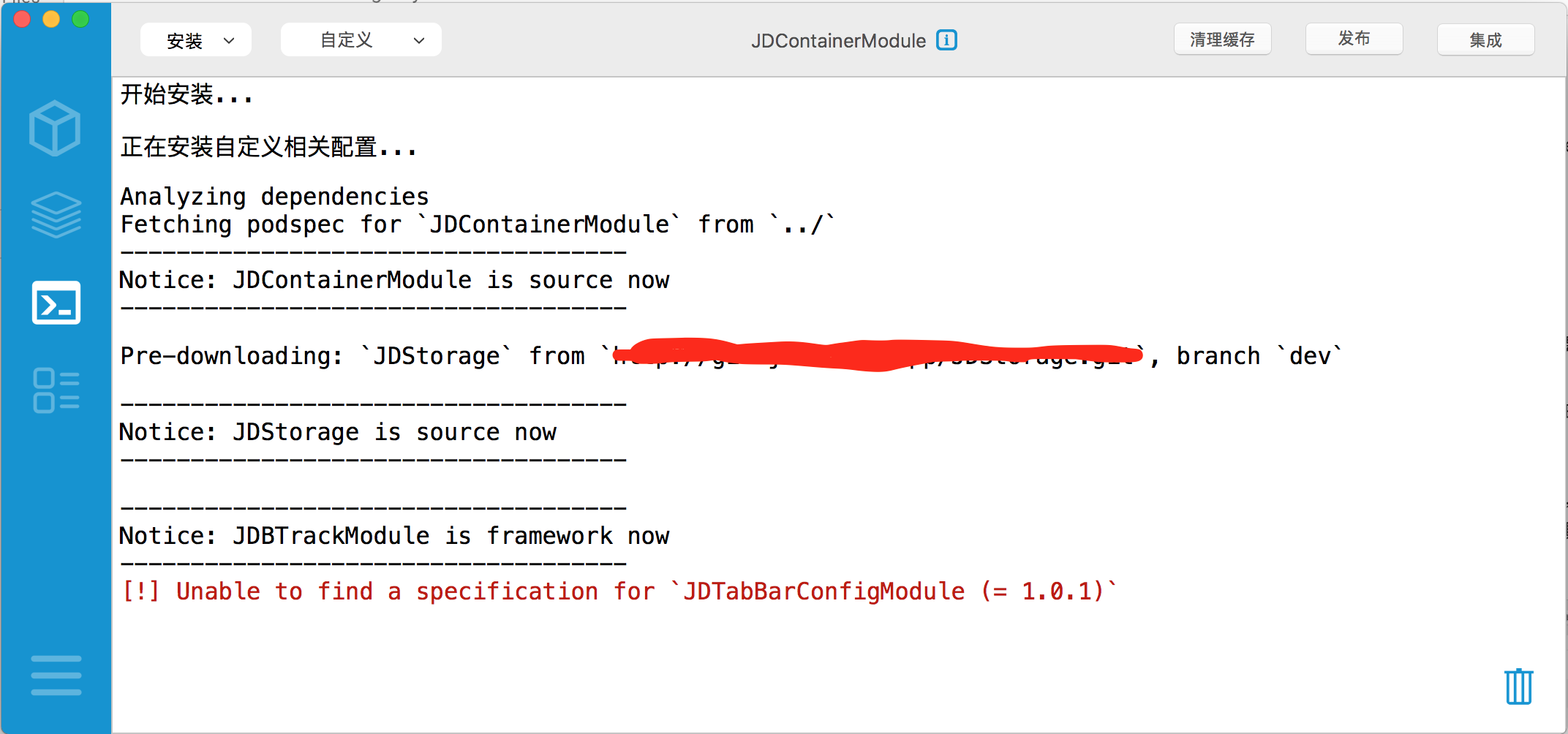The width and height of the screenshot is (1568, 734).
Task: Click the red close window button
Action: point(22,19)
